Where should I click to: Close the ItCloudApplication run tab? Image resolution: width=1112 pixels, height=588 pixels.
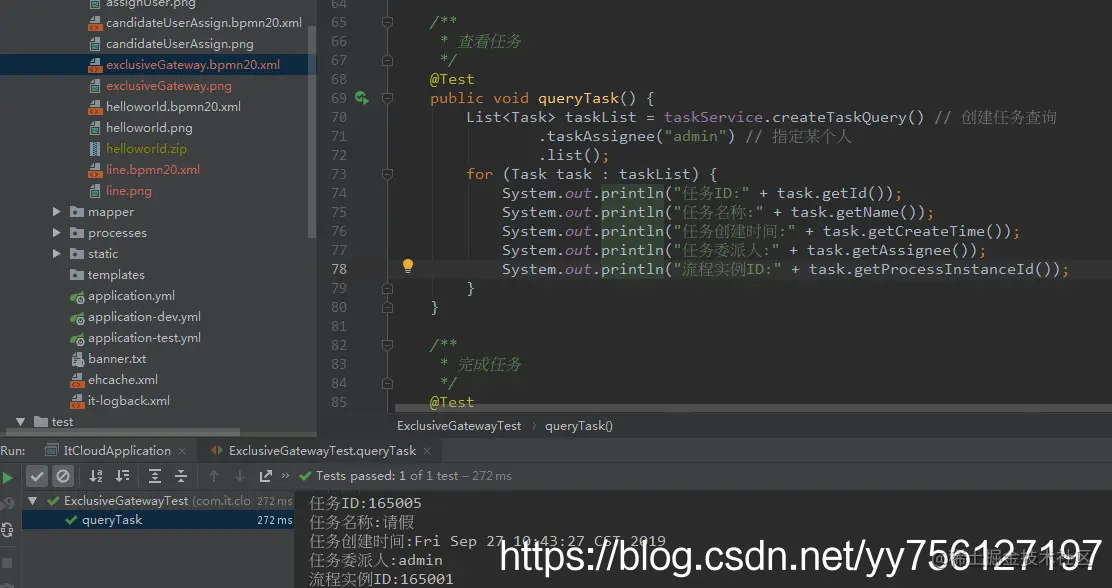click(182, 451)
